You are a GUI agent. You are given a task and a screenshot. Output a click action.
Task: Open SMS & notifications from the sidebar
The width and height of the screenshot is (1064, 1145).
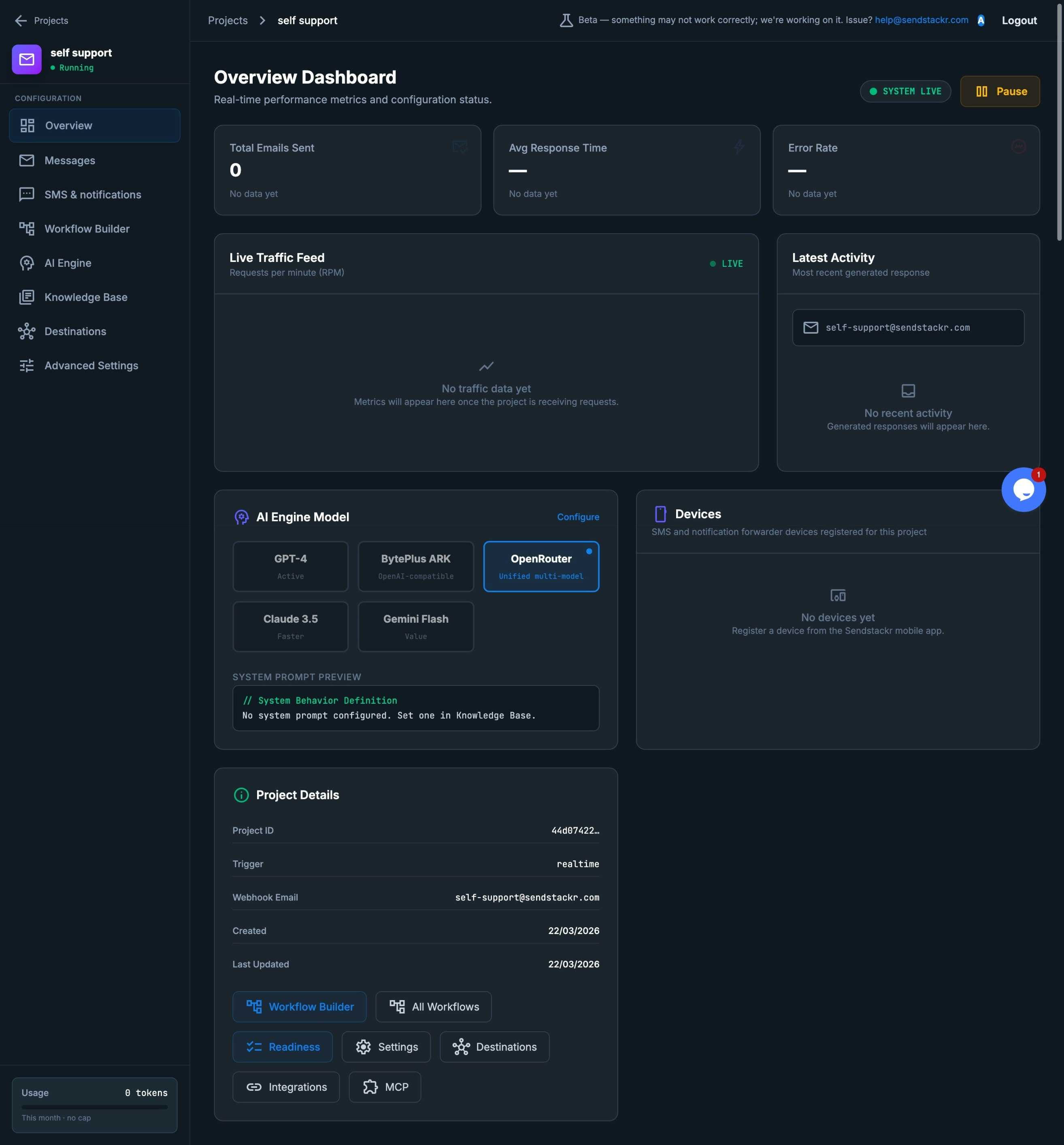click(x=92, y=195)
